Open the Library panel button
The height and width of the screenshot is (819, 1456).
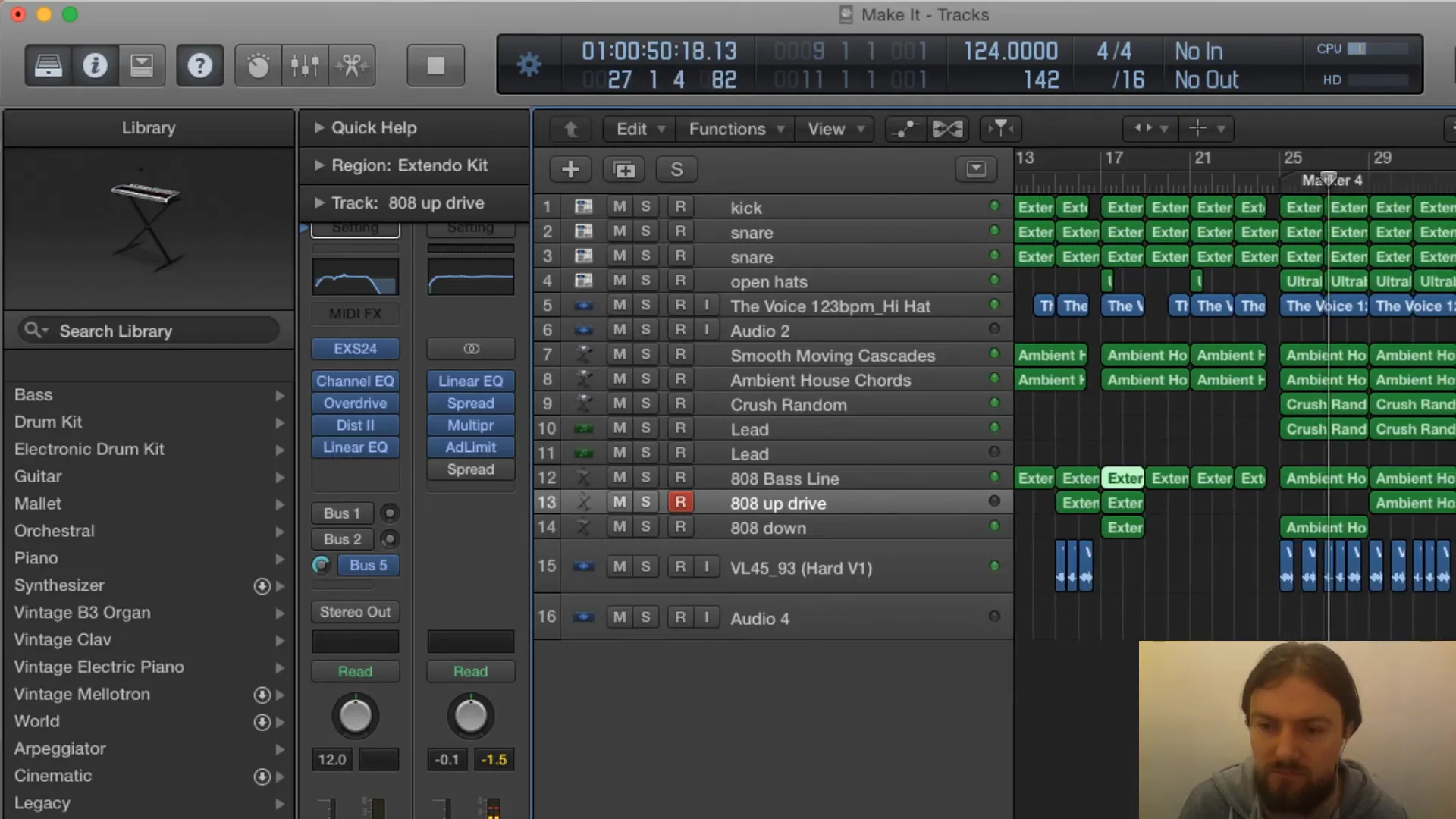(x=49, y=66)
